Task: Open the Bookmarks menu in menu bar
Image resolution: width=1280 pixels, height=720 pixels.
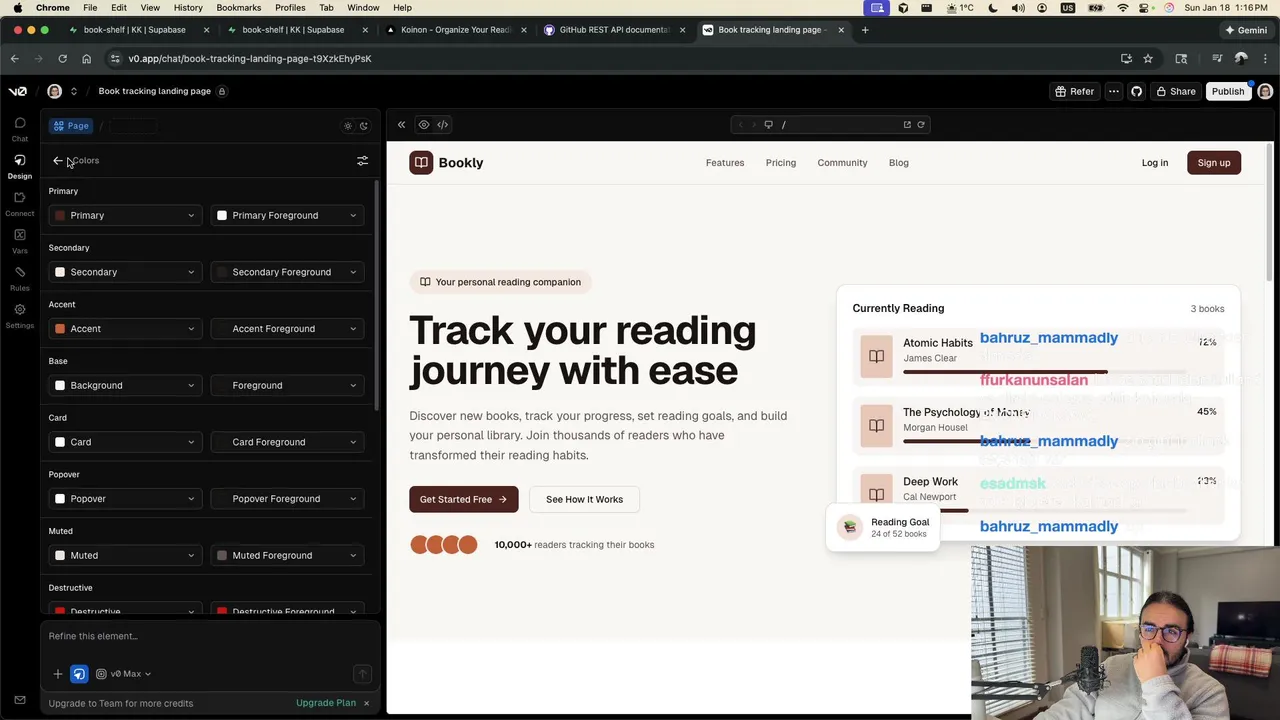Action: (x=238, y=7)
